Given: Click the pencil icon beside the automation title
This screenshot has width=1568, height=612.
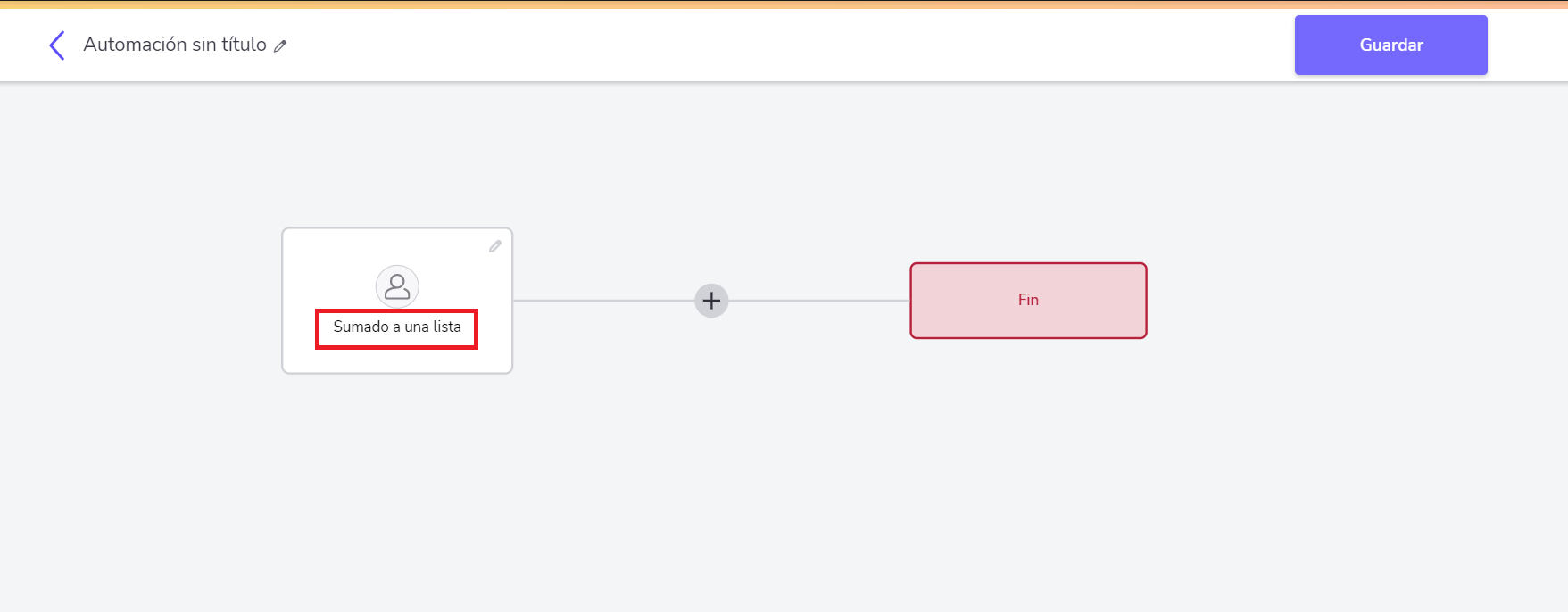Looking at the screenshot, I should point(280,46).
